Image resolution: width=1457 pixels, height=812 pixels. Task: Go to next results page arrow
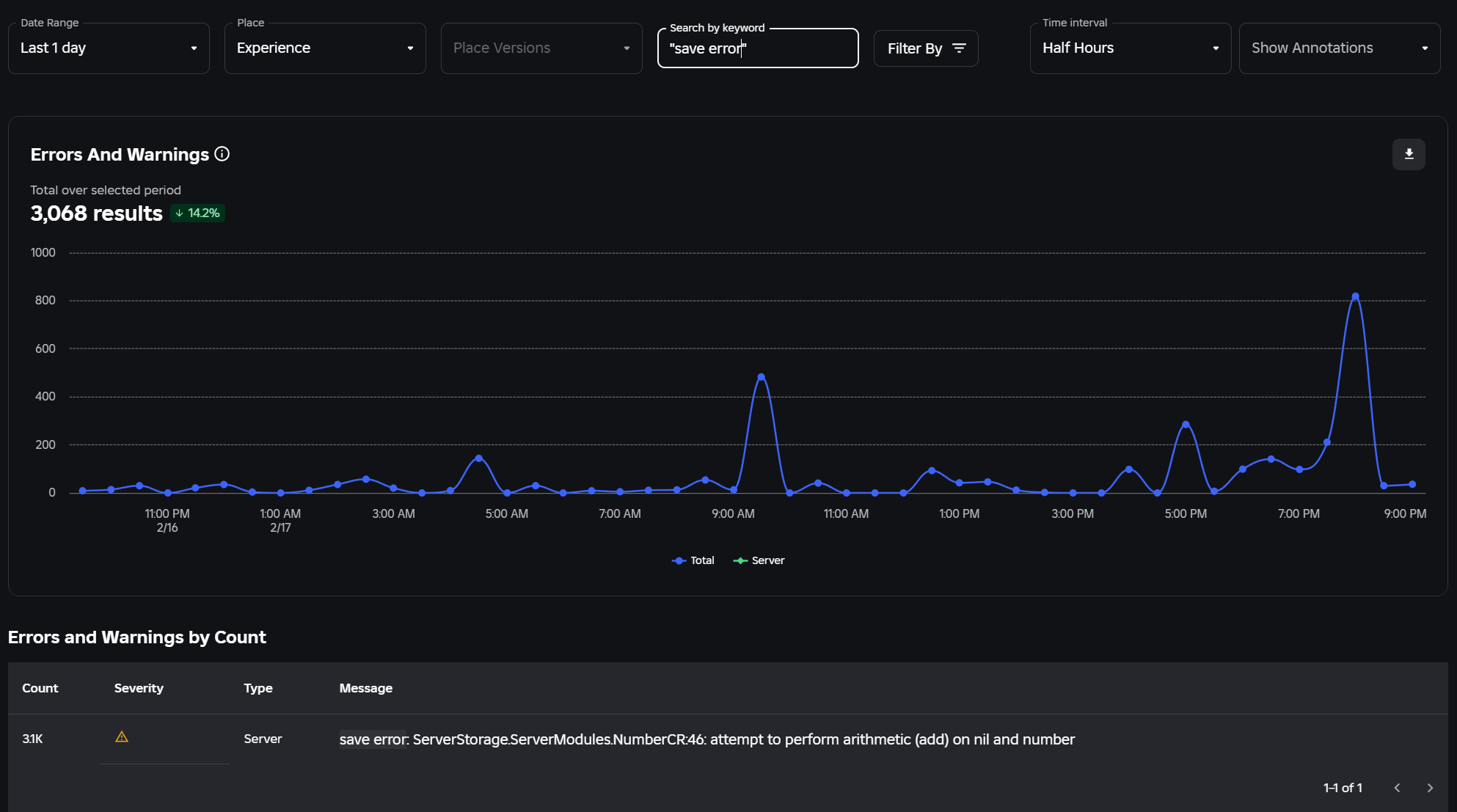click(1430, 788)
